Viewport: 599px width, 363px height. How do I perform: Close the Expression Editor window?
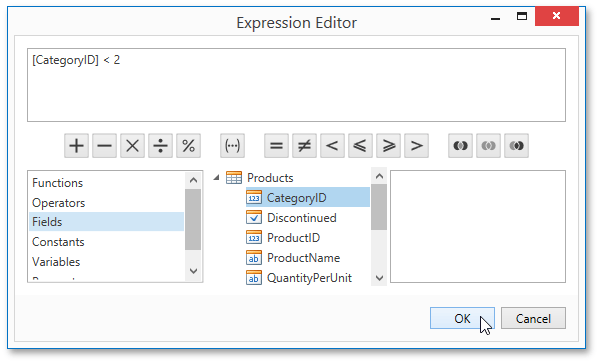[x=557, y=16]
